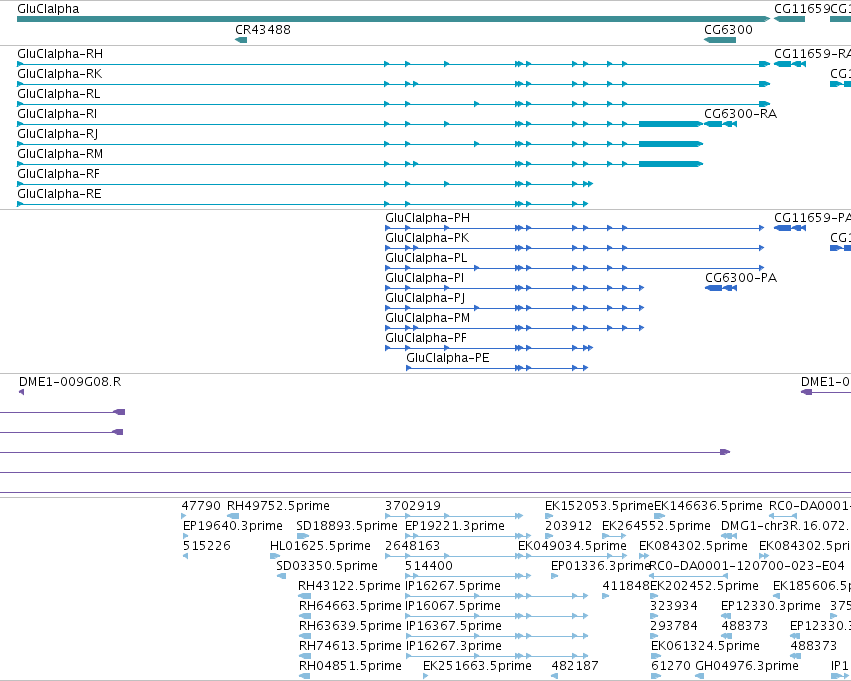The image size is (851, 681).
Task: Click the 515226 EST label
Action: click(207, 546)
